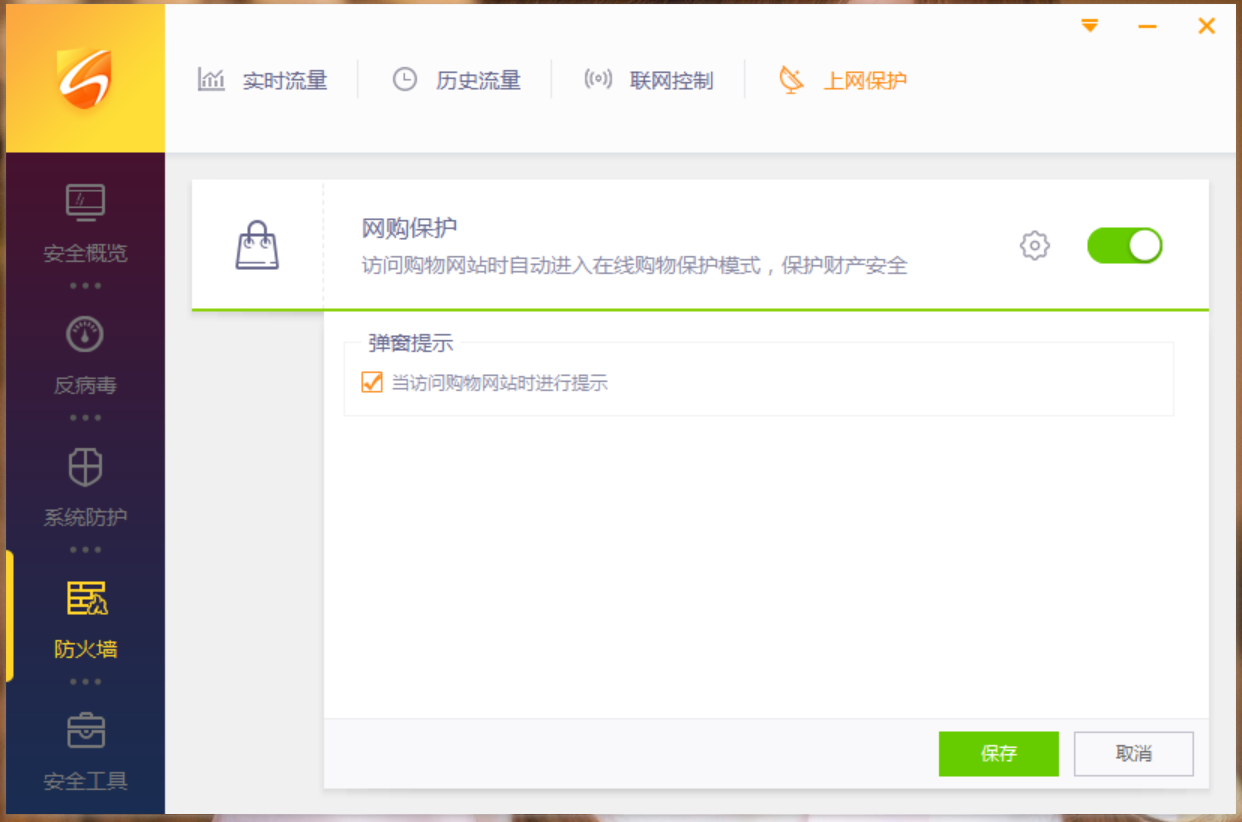Click the green protection status slider knob
This screenshot has width=1242, height=822.
tap(1144, 245)
